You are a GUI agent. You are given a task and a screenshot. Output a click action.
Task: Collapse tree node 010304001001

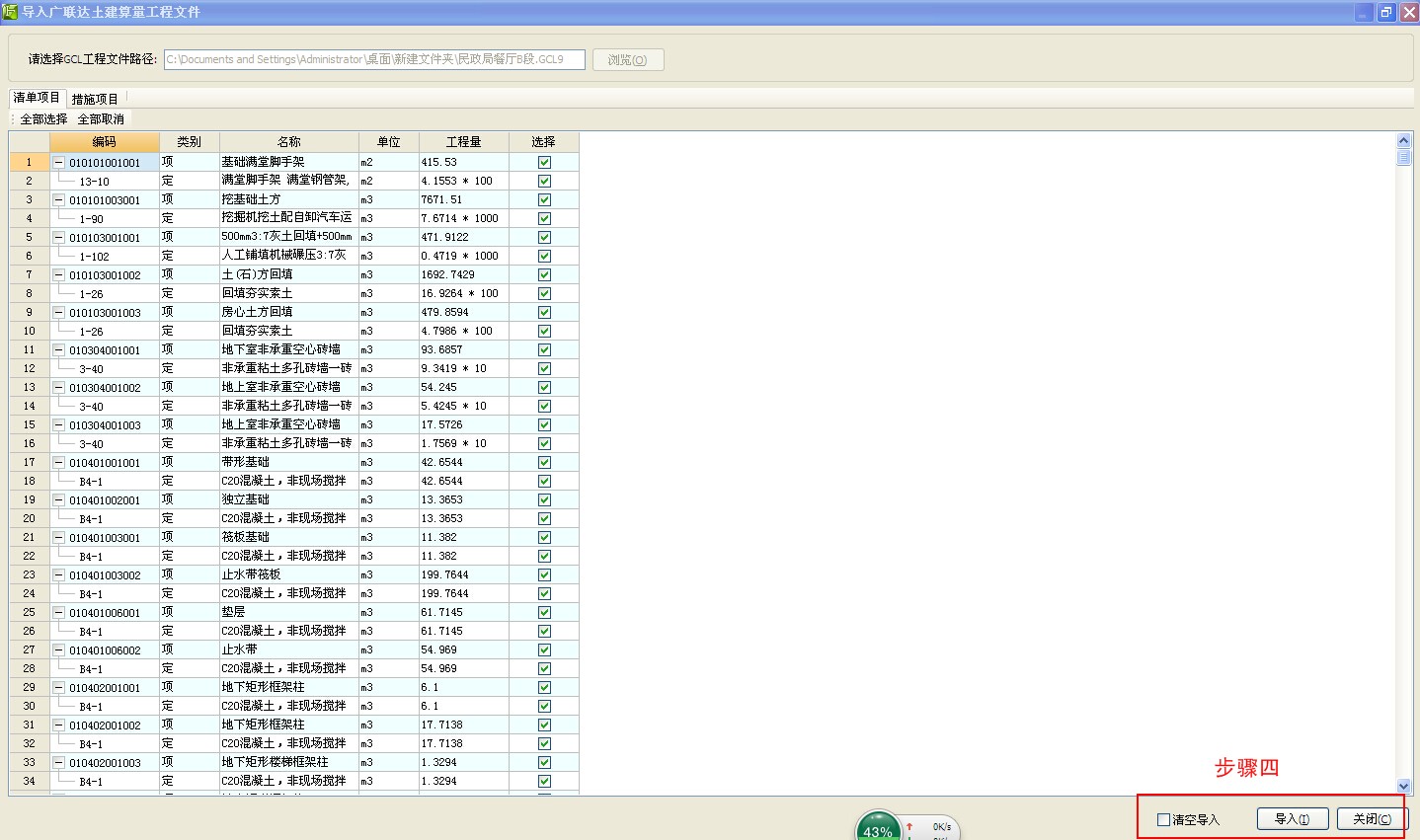[x=59, y=349]
